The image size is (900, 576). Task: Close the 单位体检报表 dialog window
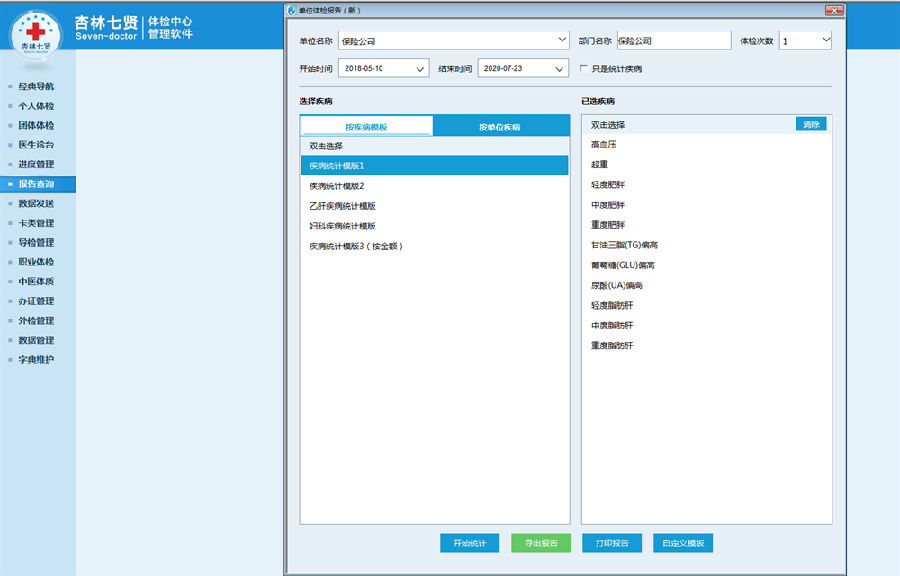tap(832, 9)
